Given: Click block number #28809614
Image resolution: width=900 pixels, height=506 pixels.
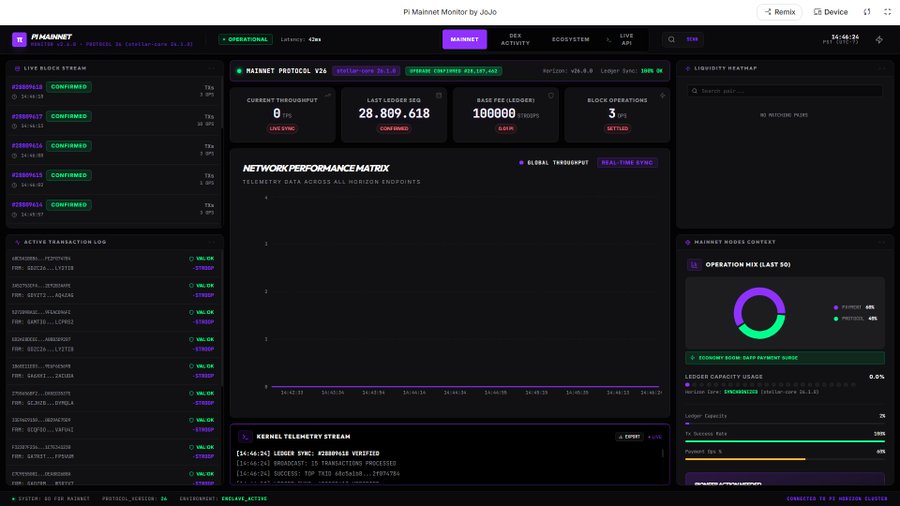Looking at the screenshot, I should point(27,205).
